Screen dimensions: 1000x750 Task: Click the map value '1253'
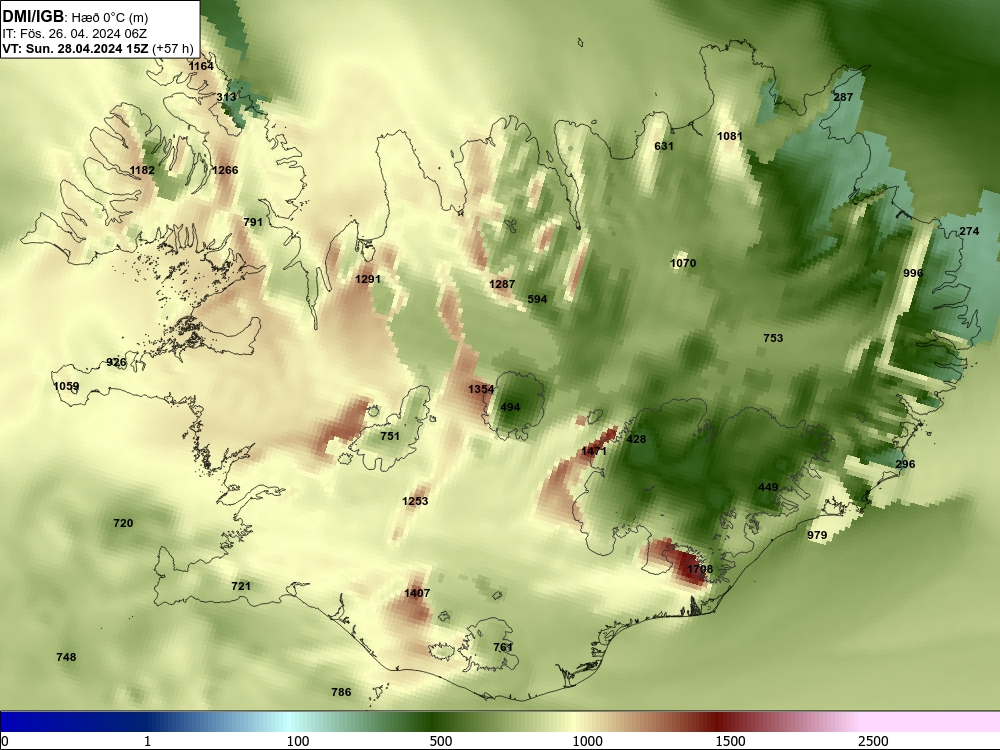pyautogui.click(x=415, y=501)
